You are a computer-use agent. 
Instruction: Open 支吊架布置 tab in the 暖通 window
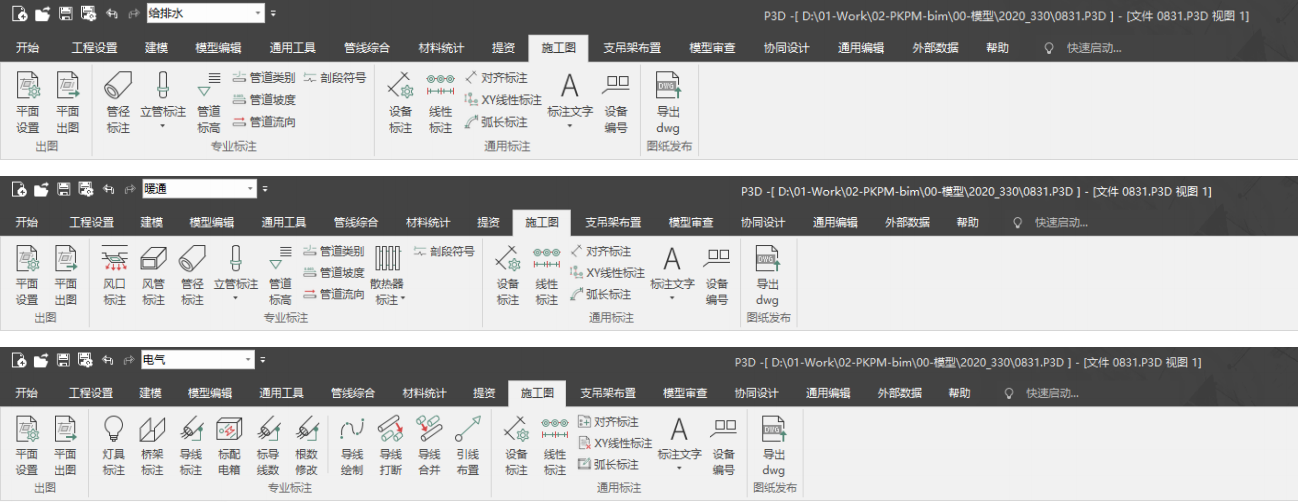click(x=613, y=222)
